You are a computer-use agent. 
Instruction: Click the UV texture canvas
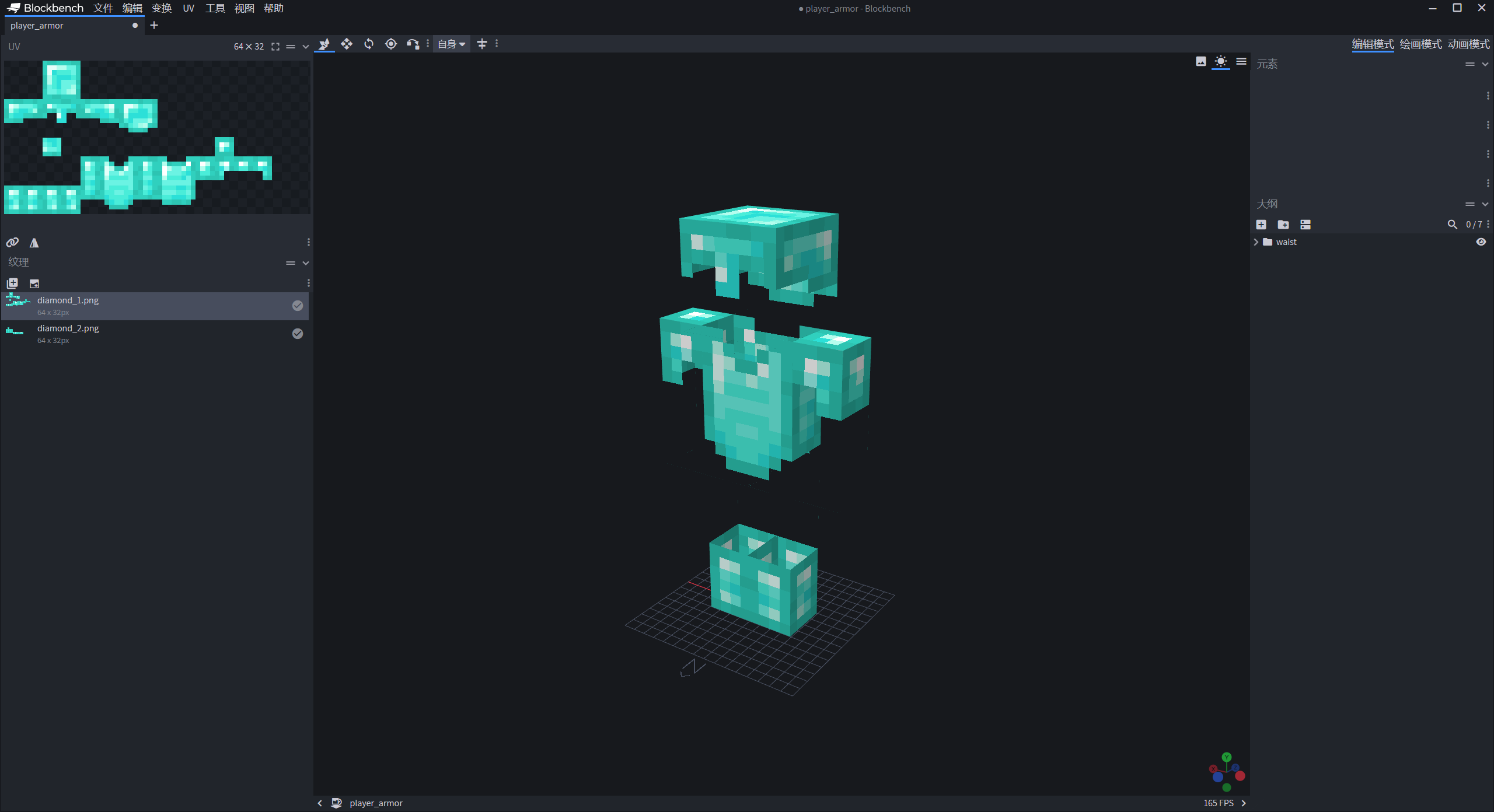click(157, 137)
